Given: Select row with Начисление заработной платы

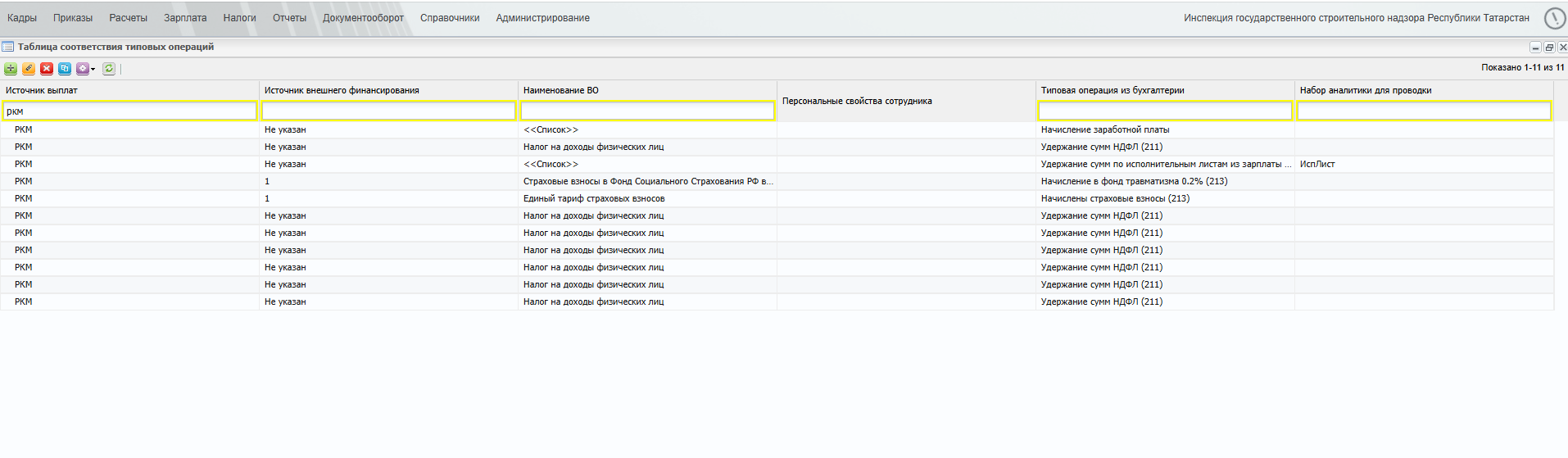Looking at the screenshot, I should coord(777,129).
